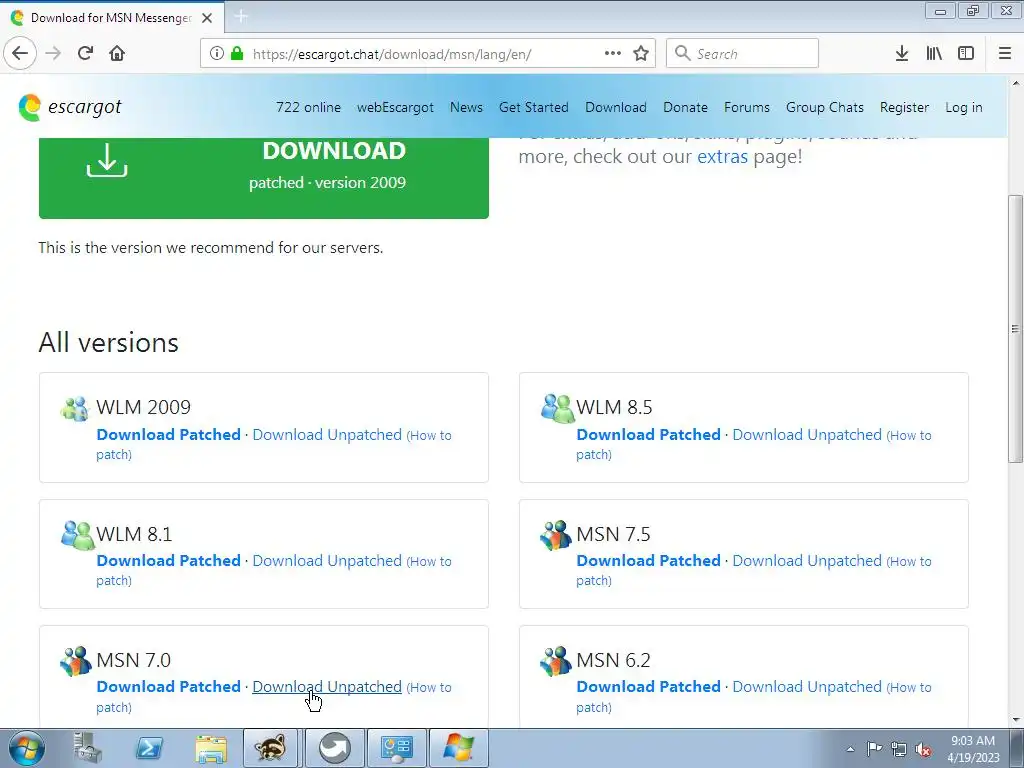Download Unpatched MSN 7.5

pos(807,561)
